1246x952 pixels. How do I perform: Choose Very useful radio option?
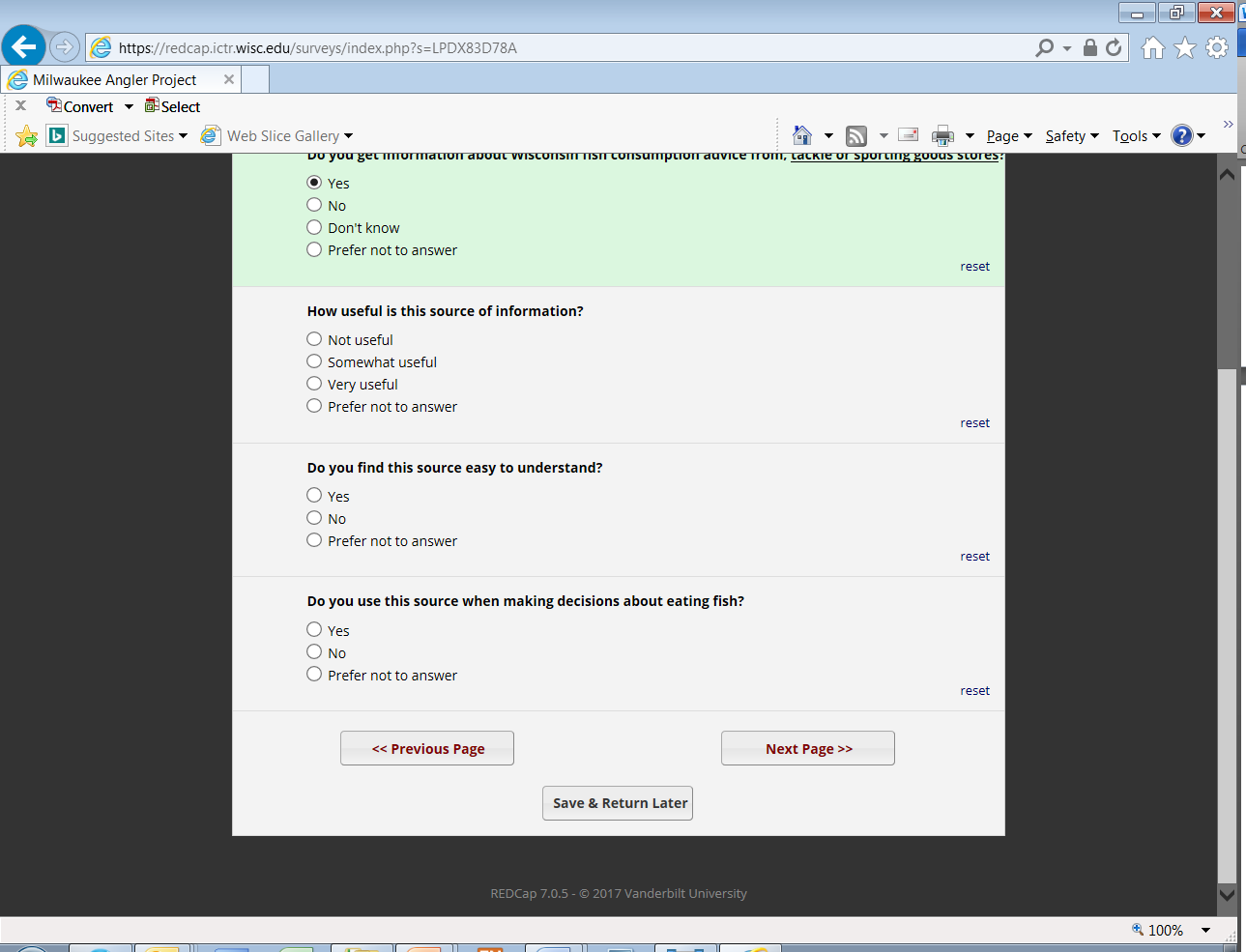pos(314,383)
